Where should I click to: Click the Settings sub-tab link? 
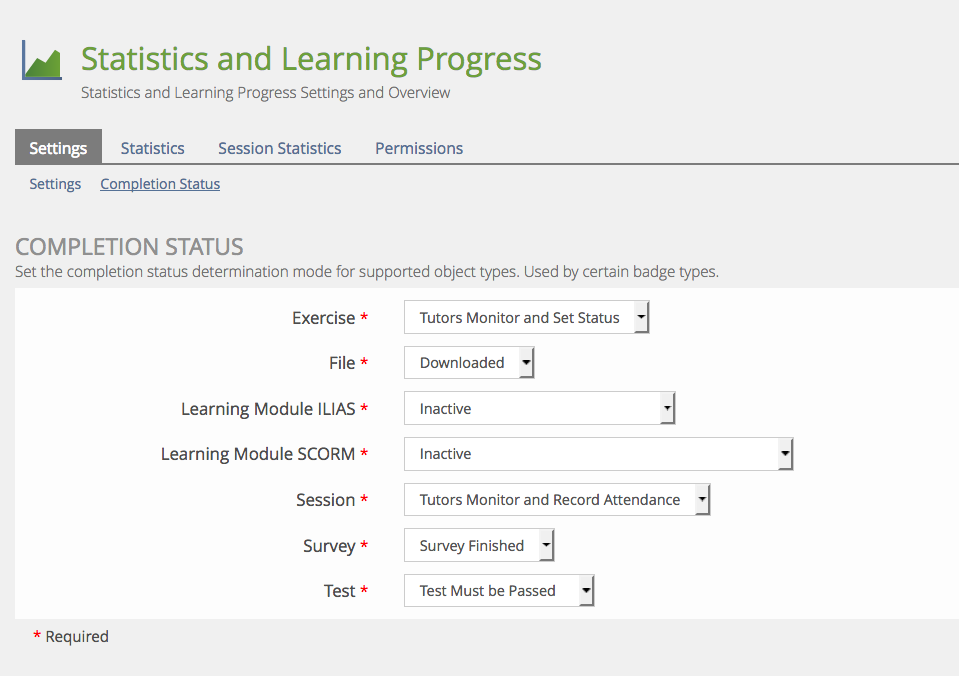(55, 184)
